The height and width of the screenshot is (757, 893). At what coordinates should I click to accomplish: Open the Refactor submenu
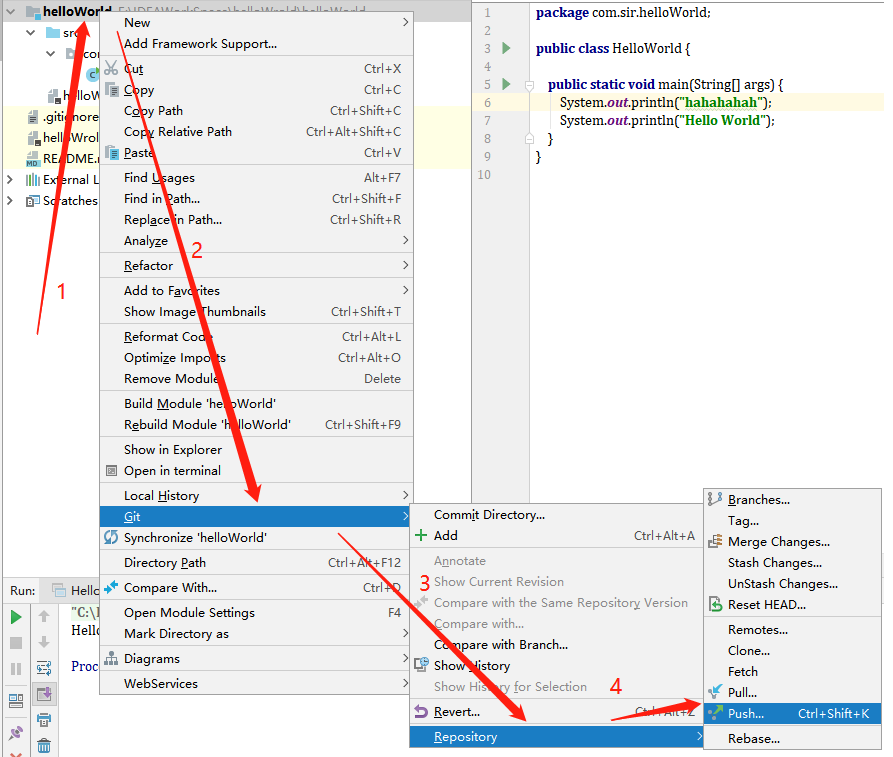click(x=256, y=265)
